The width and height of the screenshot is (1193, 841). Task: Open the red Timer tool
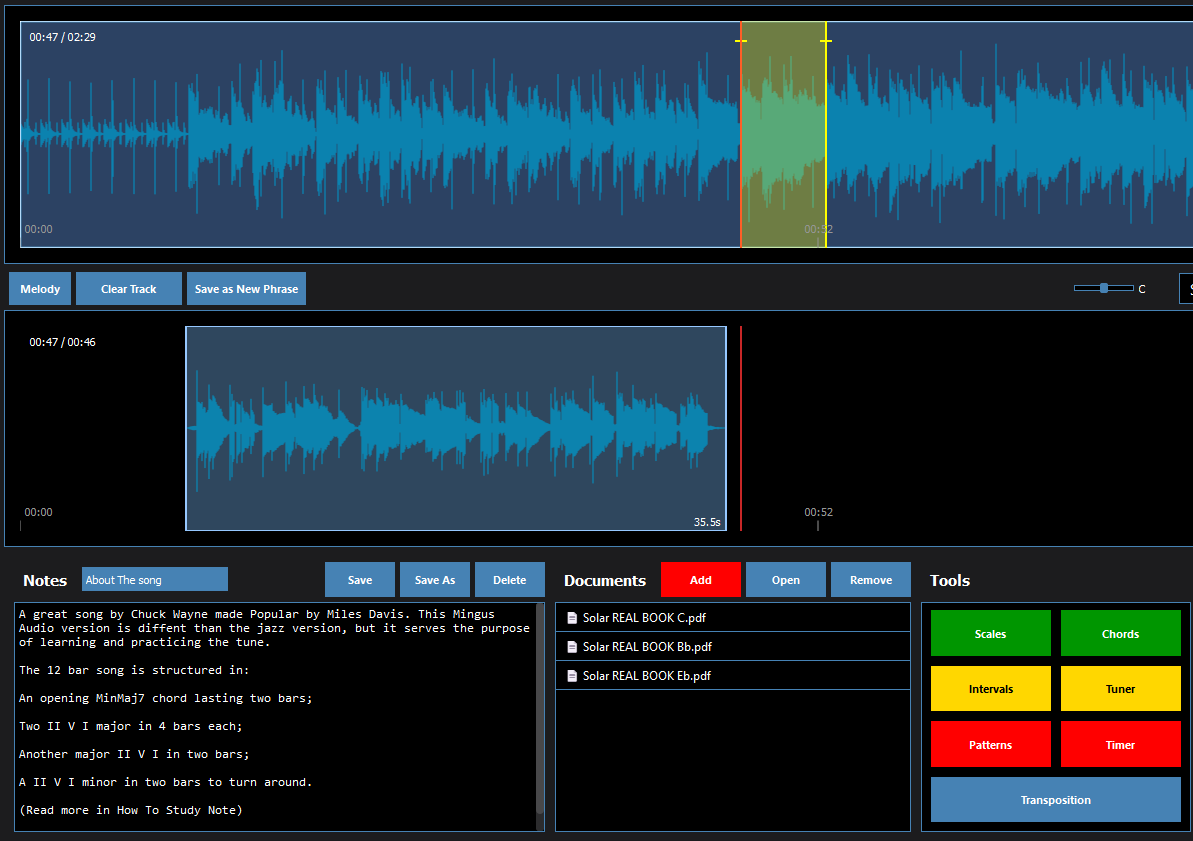[x=1120, y=745]
